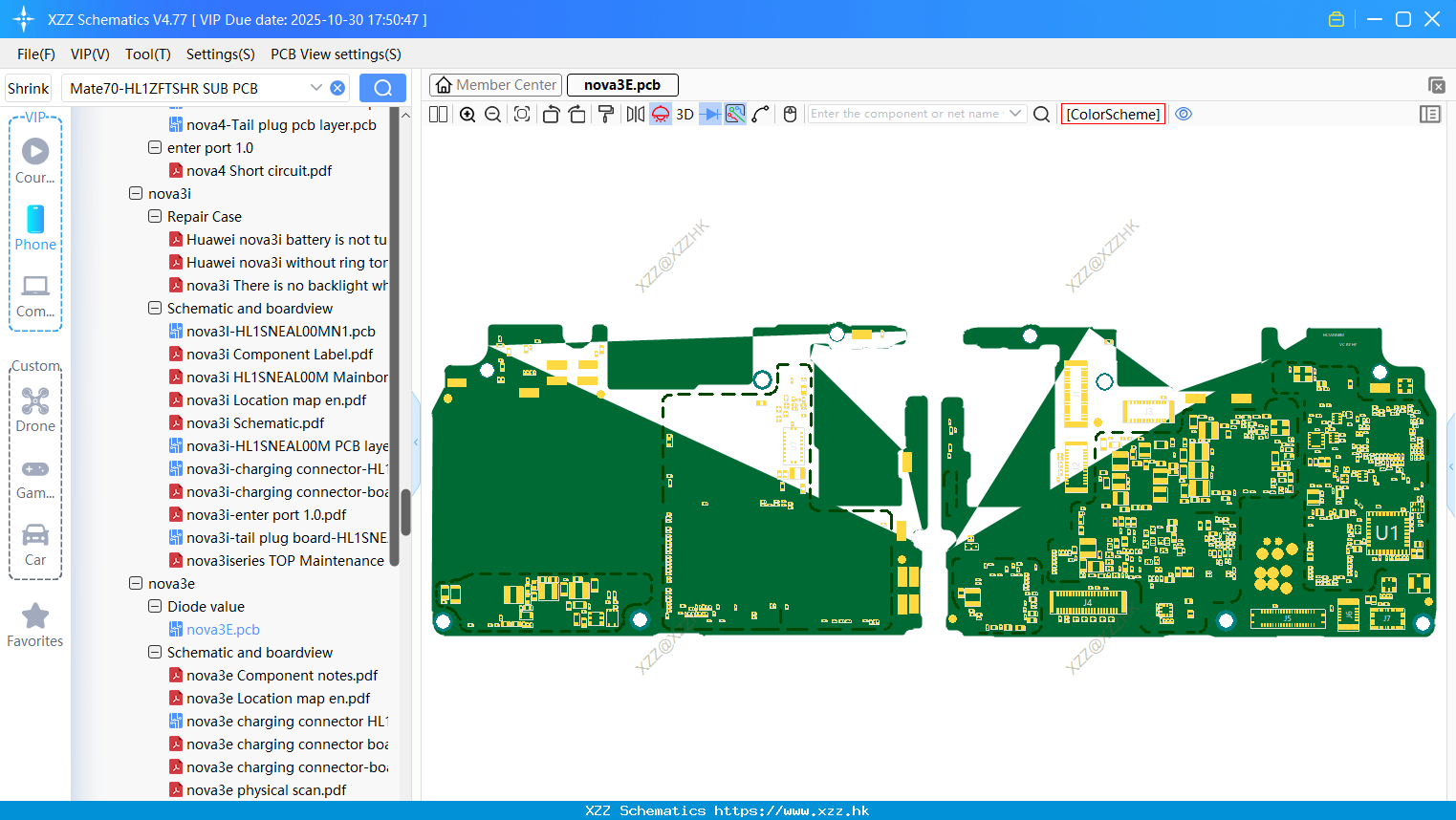Zoom out of the PCB view
Viewport: 1456px width, 820px height.
493,114
